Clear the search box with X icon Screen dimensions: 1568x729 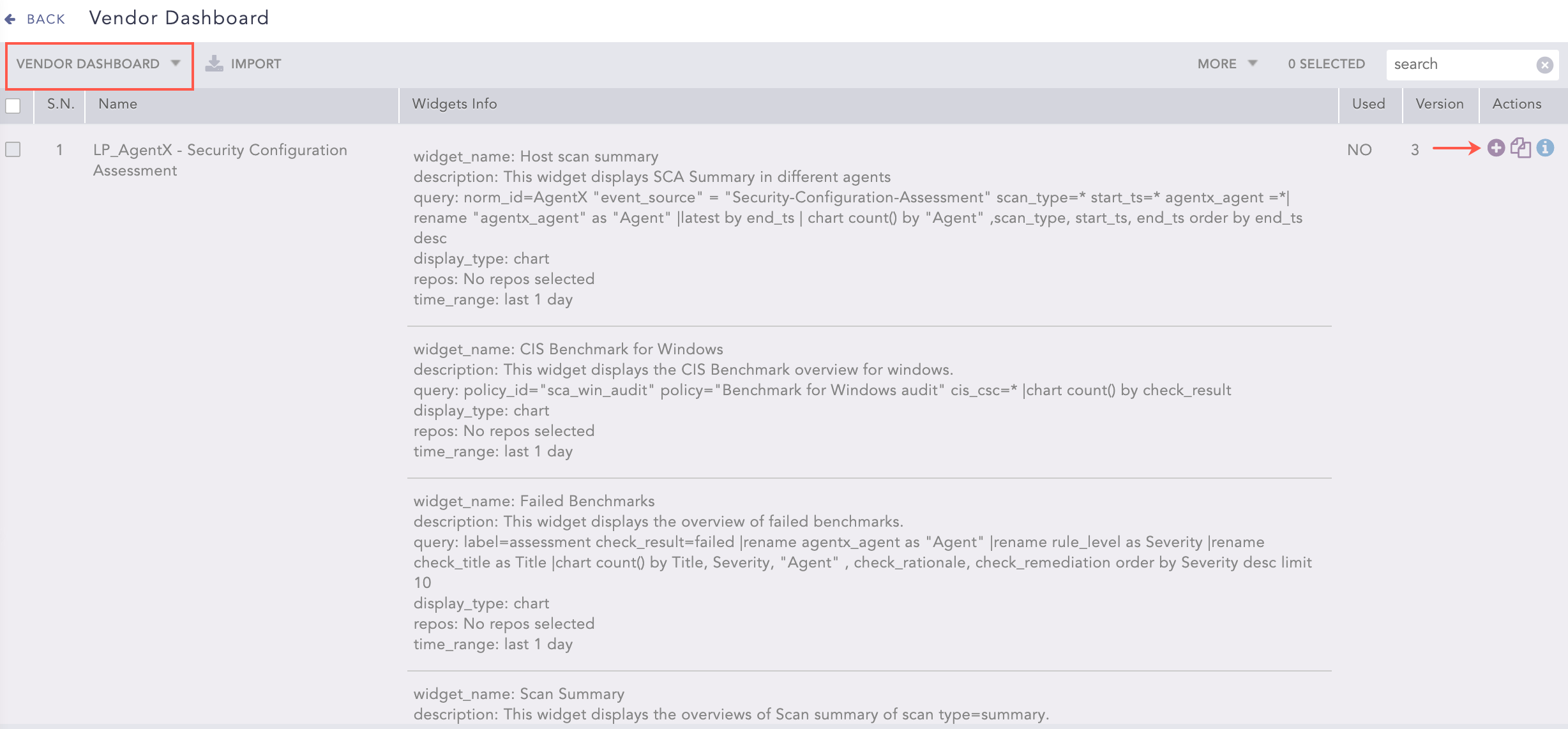coord(1544,64)
